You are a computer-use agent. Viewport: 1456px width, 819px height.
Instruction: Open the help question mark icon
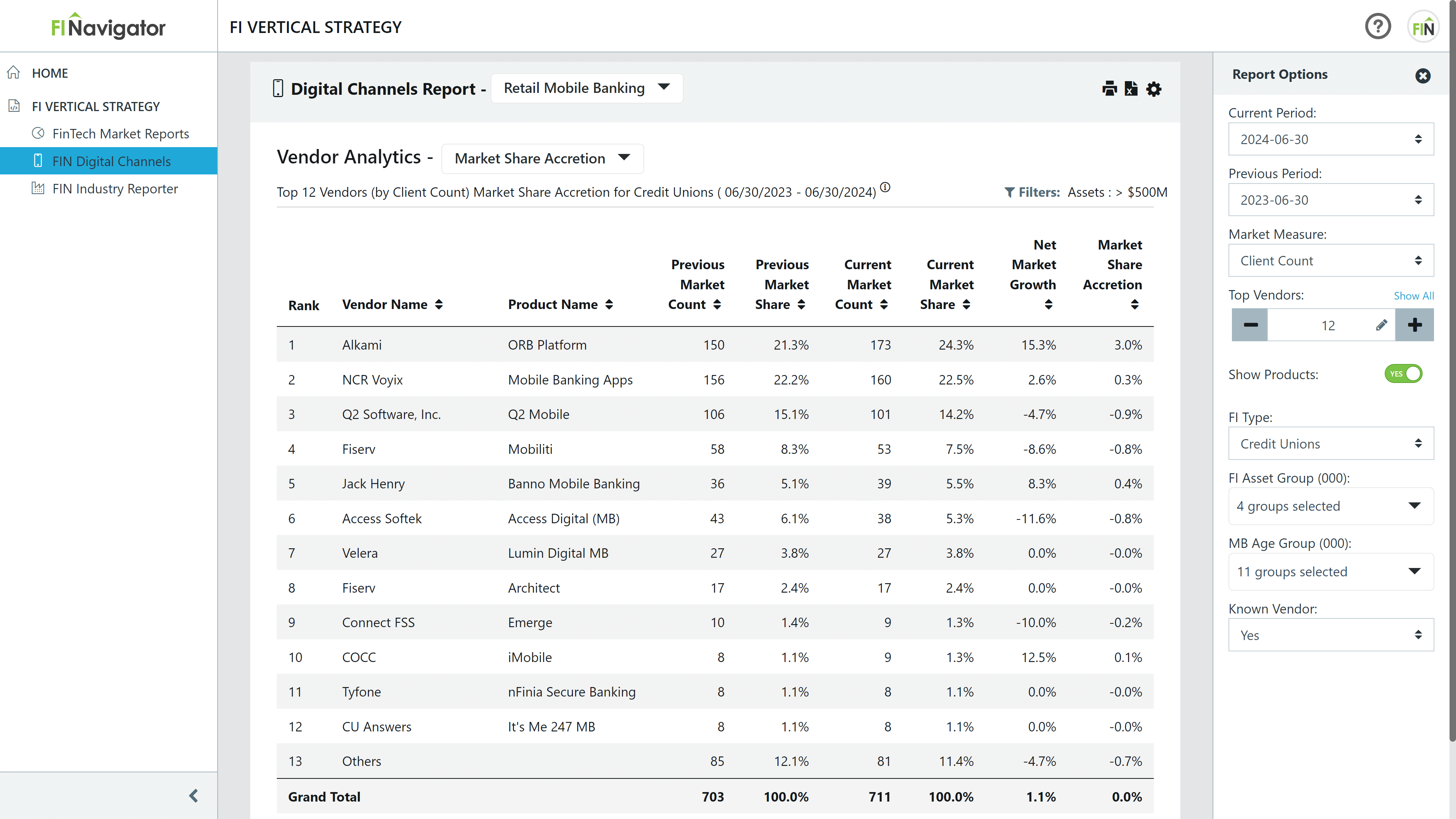1378,27
